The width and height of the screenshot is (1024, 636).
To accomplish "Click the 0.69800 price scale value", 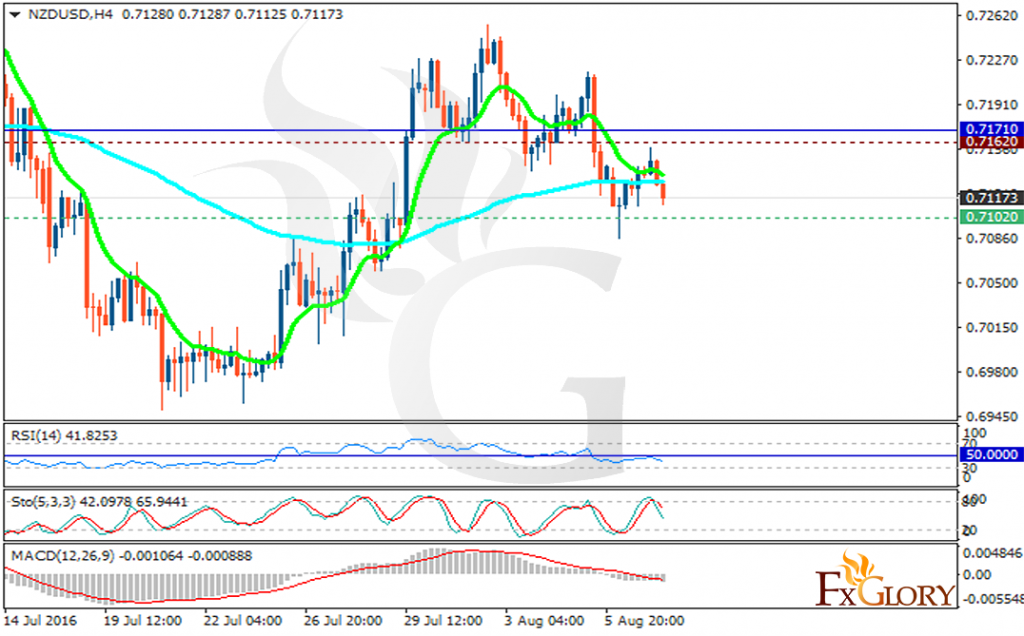I will click(x=992, y=372).
